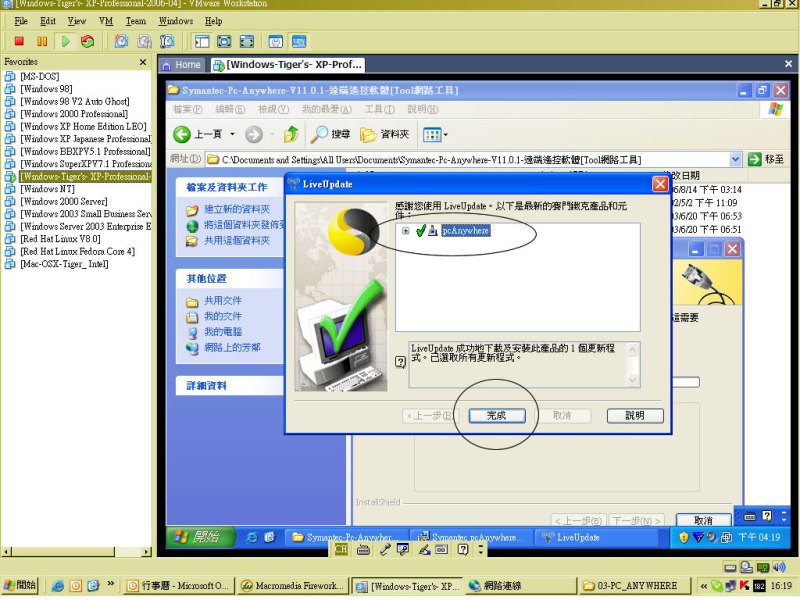Screen dimensions: 800x600
Task: Select [Mac-OSX-Tiger_Intel] in Favorites
Action: click(64, 264)
